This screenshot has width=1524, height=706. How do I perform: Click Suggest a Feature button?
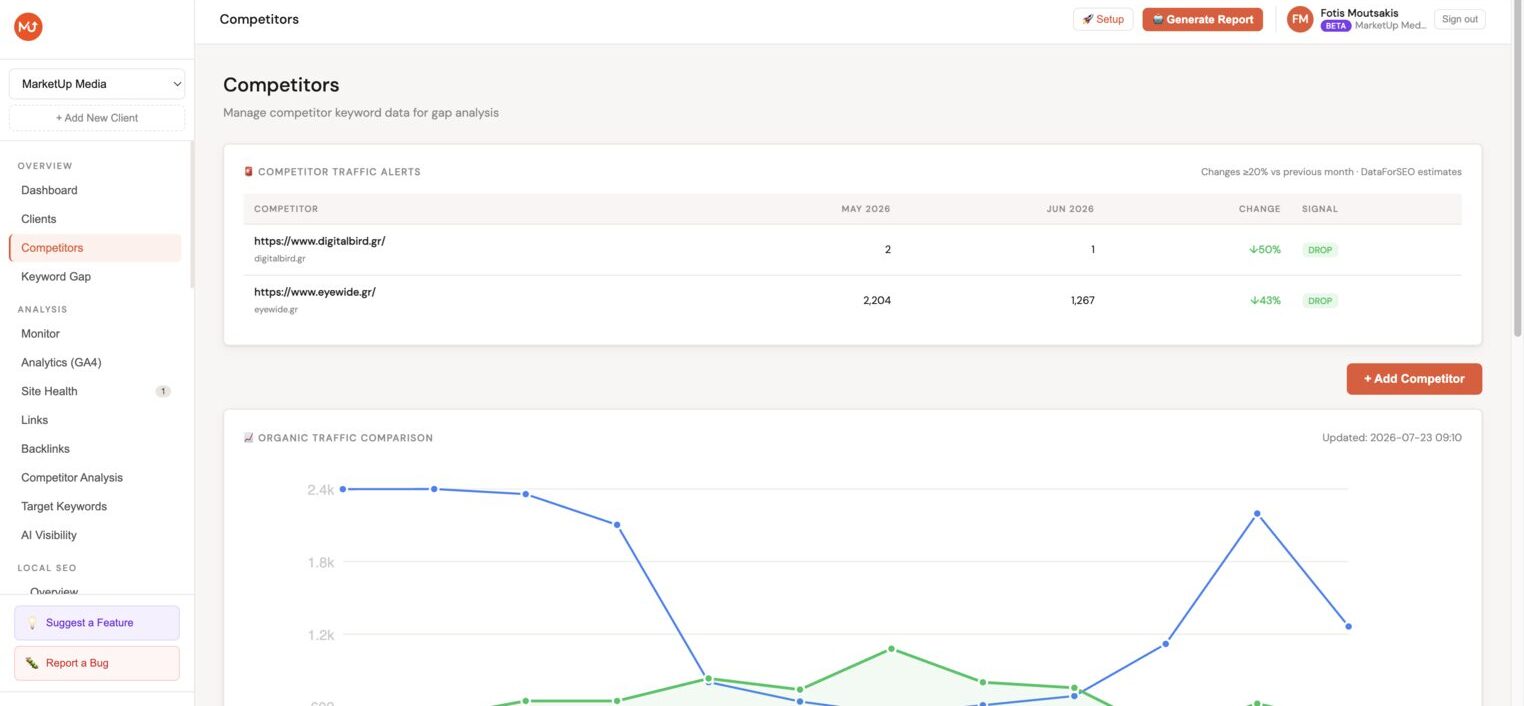97,623
